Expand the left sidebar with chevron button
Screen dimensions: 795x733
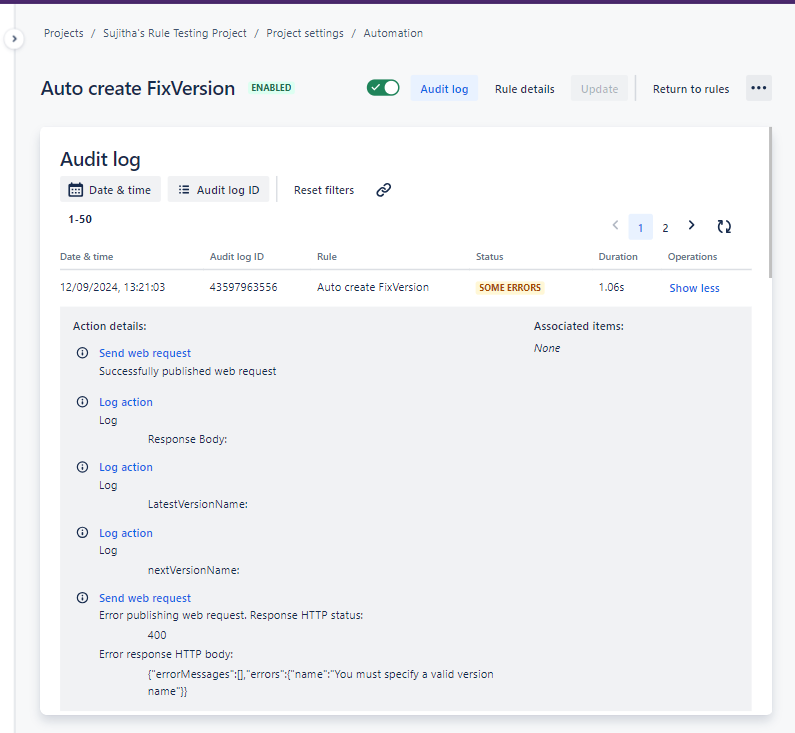tap(15, 39)
